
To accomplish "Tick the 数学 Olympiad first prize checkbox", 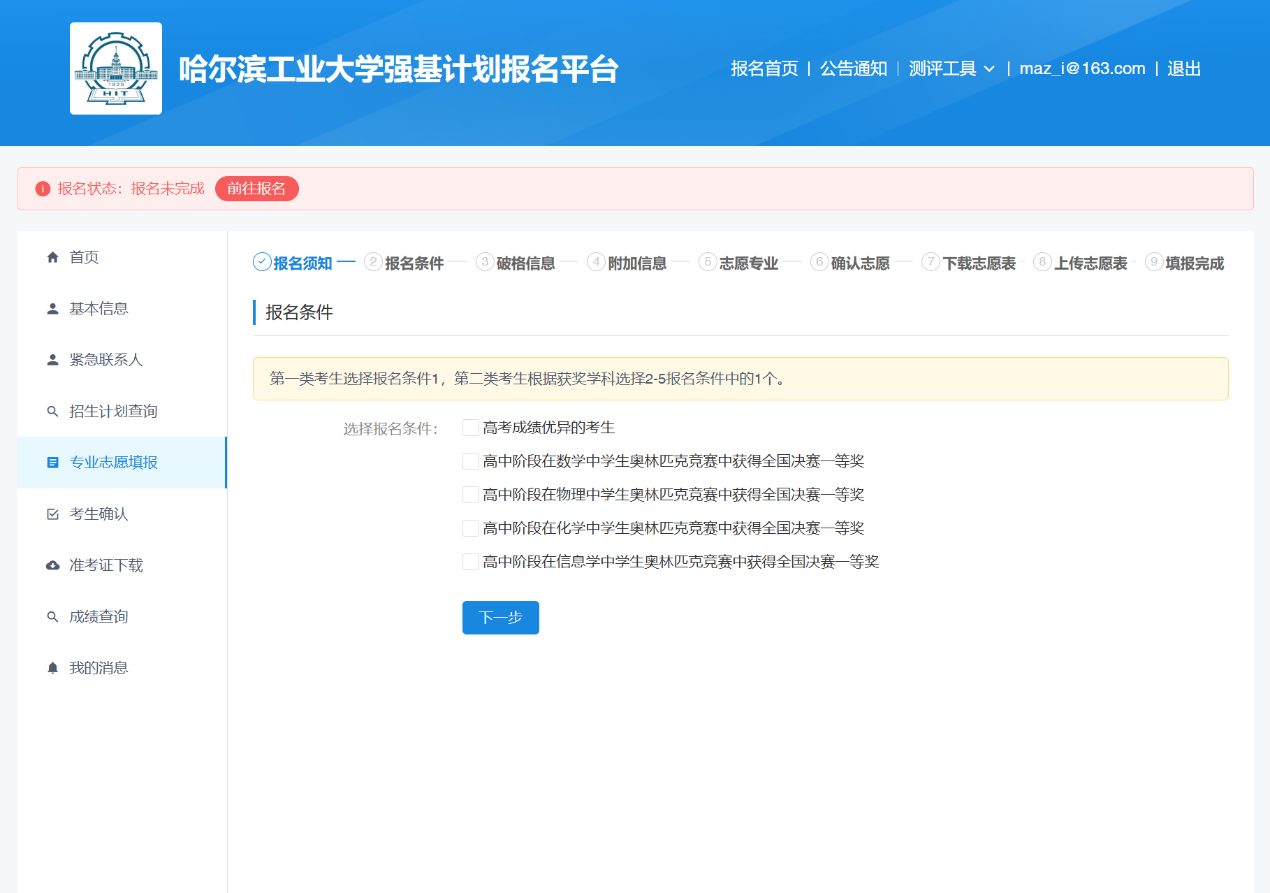I will click(471, 461).
